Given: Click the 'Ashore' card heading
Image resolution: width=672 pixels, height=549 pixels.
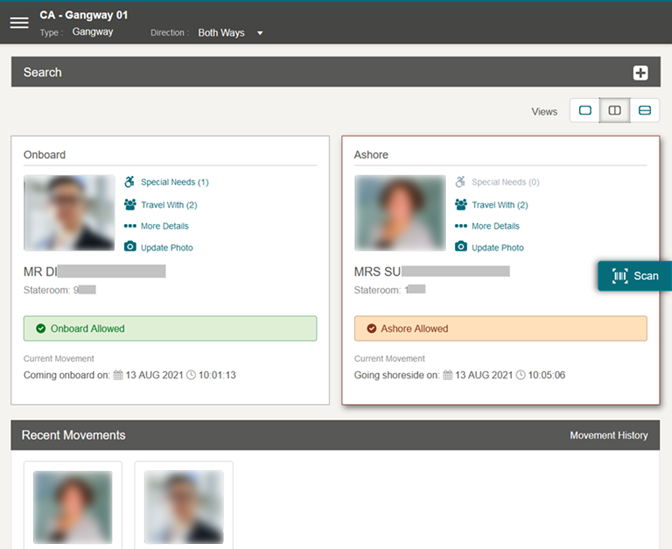Looking at the screenshot, I should tap(371, 155).
